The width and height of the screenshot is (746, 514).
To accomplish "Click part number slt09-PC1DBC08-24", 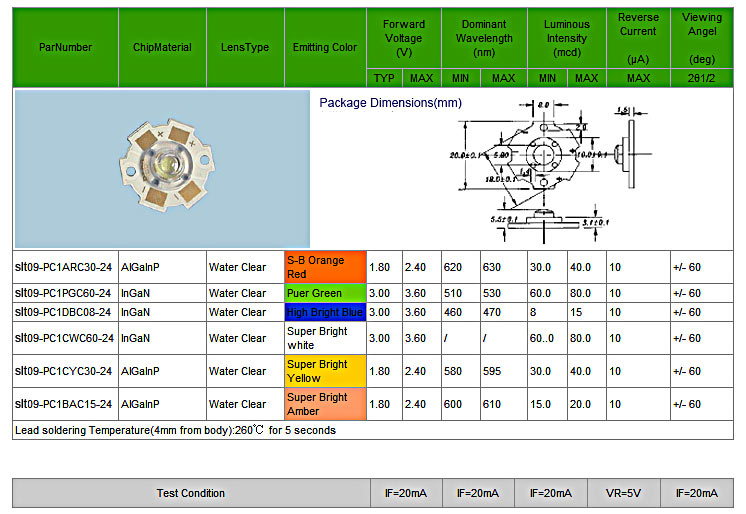I will pyautogui.click(x=63, y=312).
